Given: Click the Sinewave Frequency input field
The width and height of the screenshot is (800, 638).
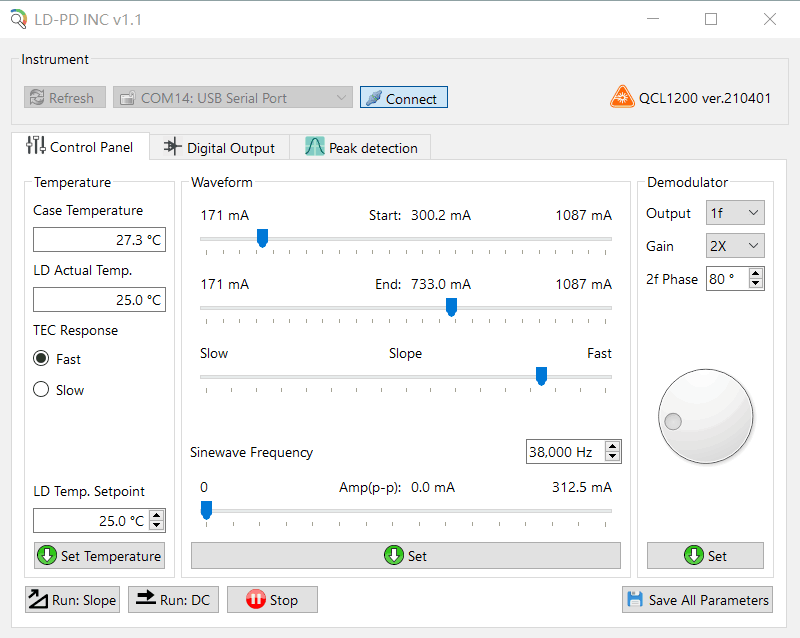Looking at the screenshot, I should [x=564, y=452].
